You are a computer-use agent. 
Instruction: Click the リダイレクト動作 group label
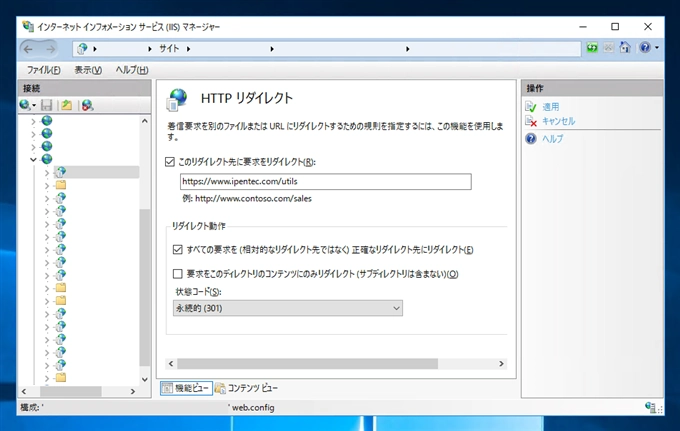[x=199, y=226]
